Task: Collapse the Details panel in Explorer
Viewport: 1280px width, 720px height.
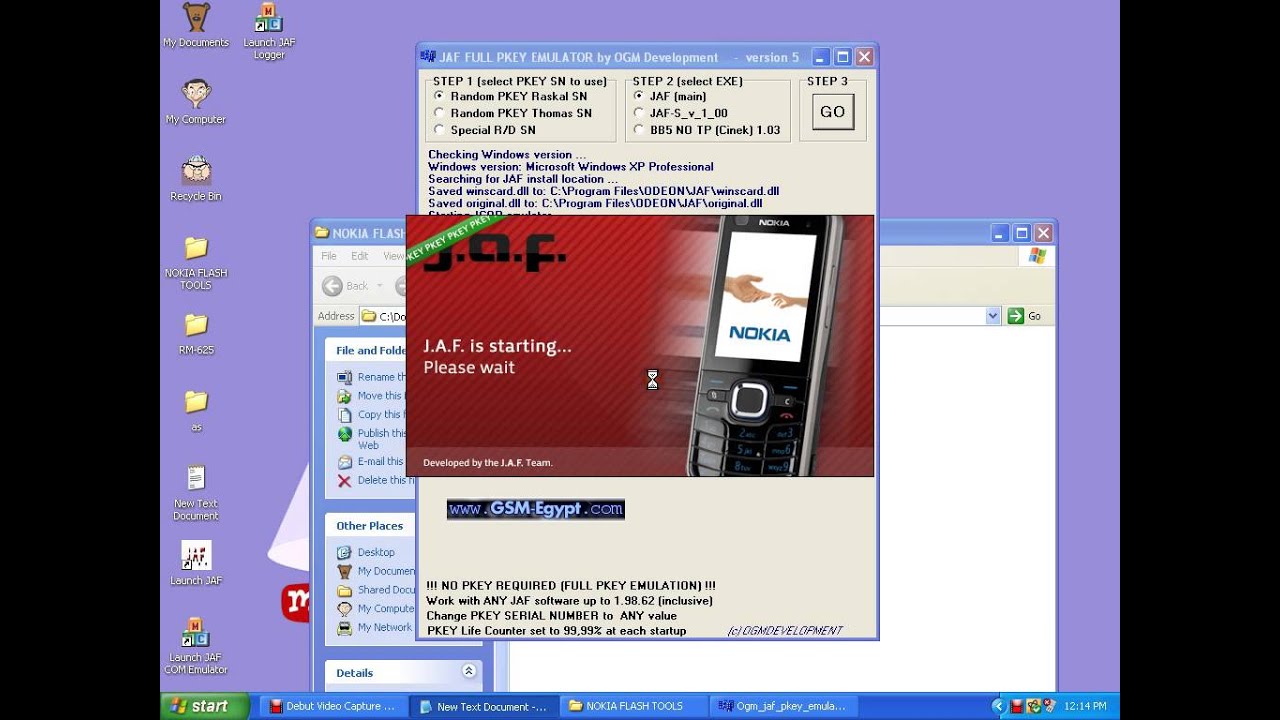Action: [x=468, y=672]
